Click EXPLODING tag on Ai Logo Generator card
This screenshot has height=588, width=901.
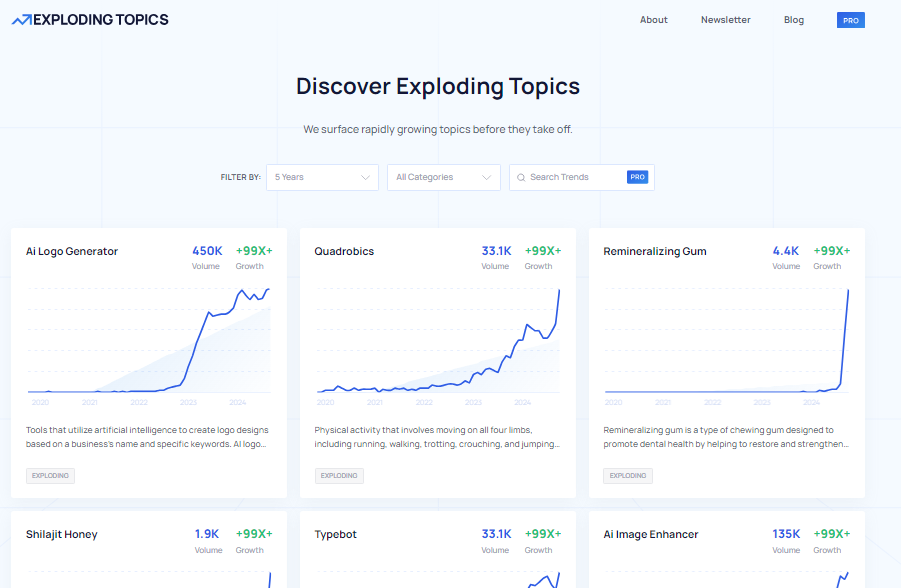51,475
